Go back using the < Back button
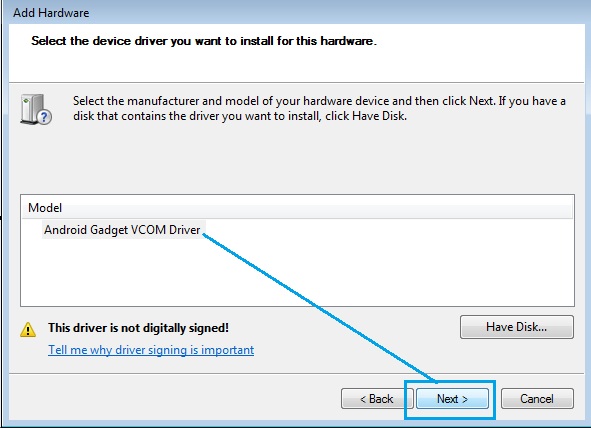This screenshot has width=591, height=428. pyautogui.click(x=377, y=399)
